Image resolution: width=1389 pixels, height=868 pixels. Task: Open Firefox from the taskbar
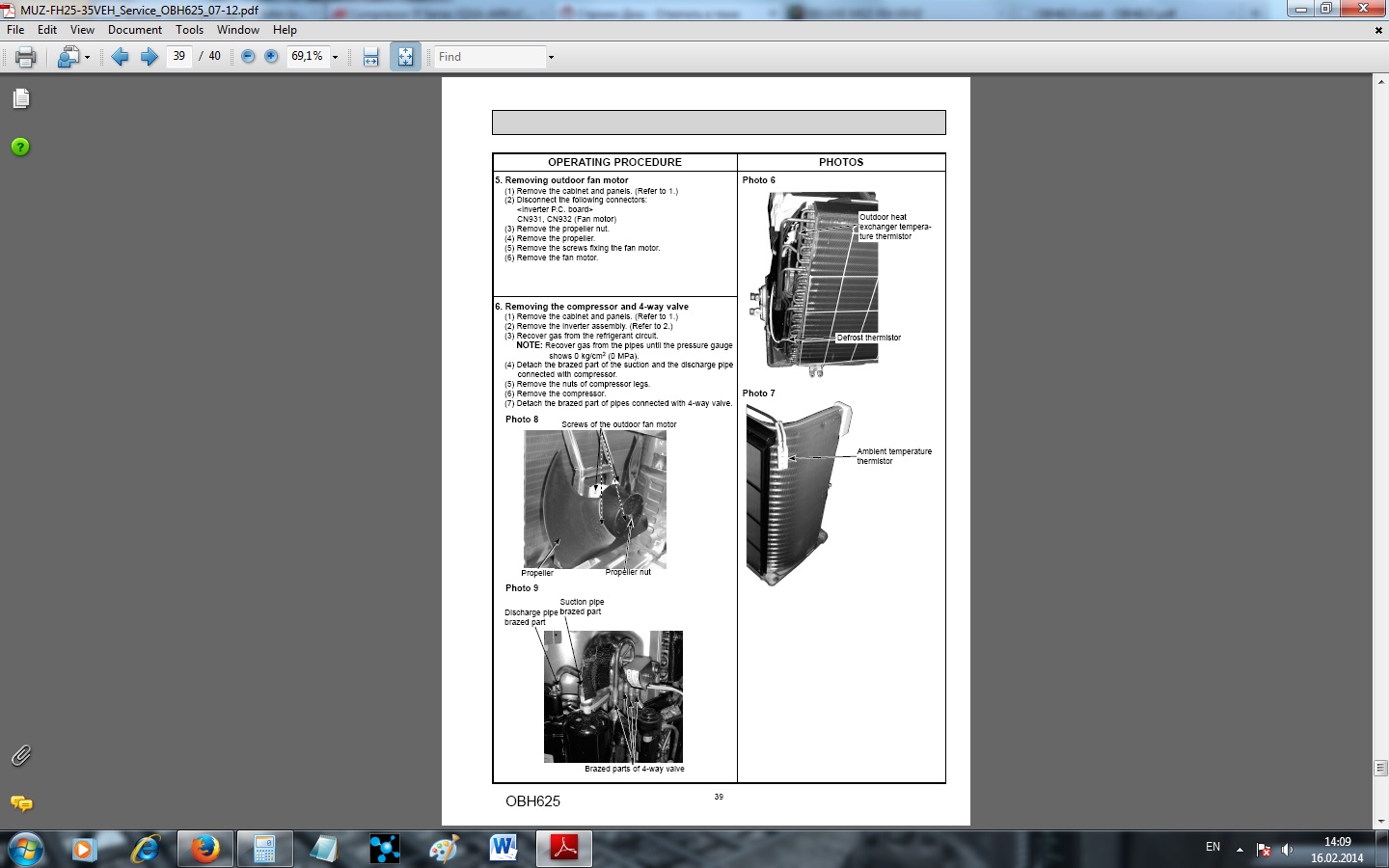pyautogui.click(x=204, y=849)
